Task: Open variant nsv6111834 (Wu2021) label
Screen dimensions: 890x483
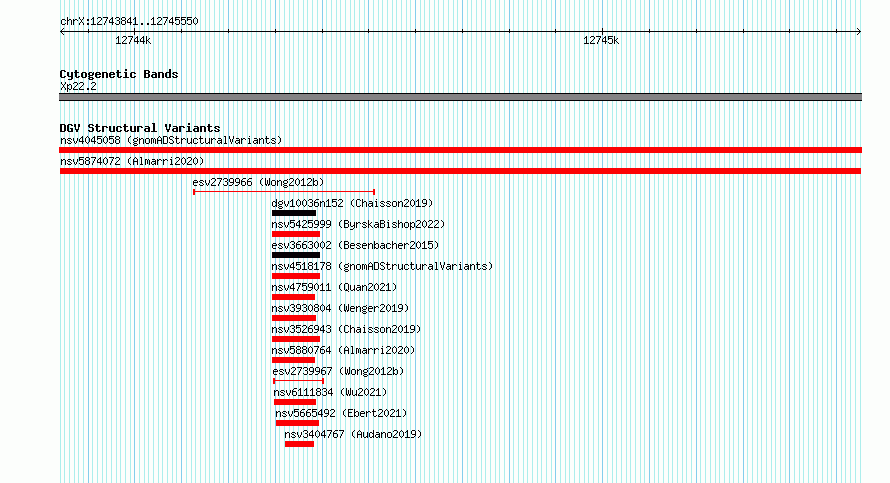Action: coord(330,392)
